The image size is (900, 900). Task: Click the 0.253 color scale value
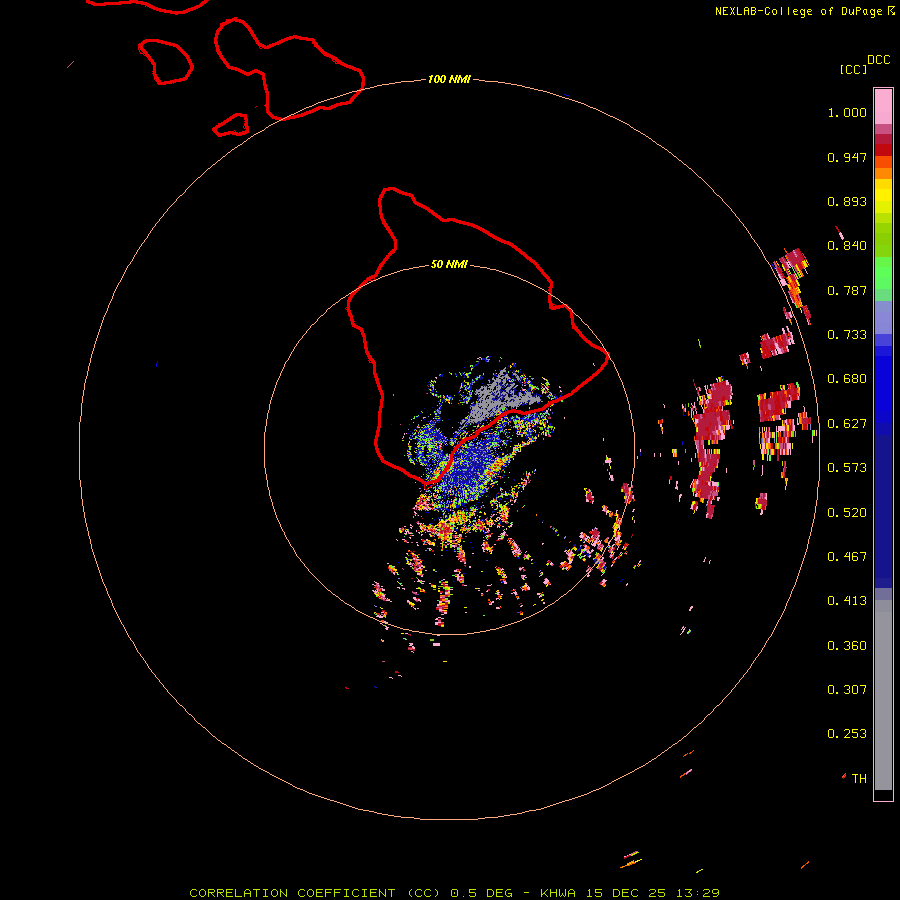click(x=847, y=734)
